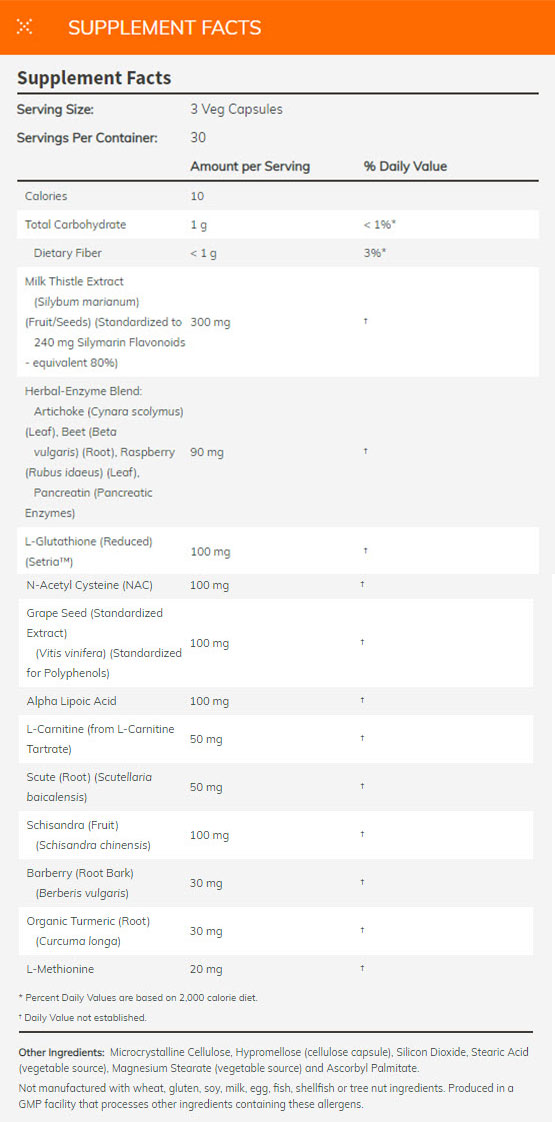
Task: Click the % Daily Value column header
Action: 405,166
